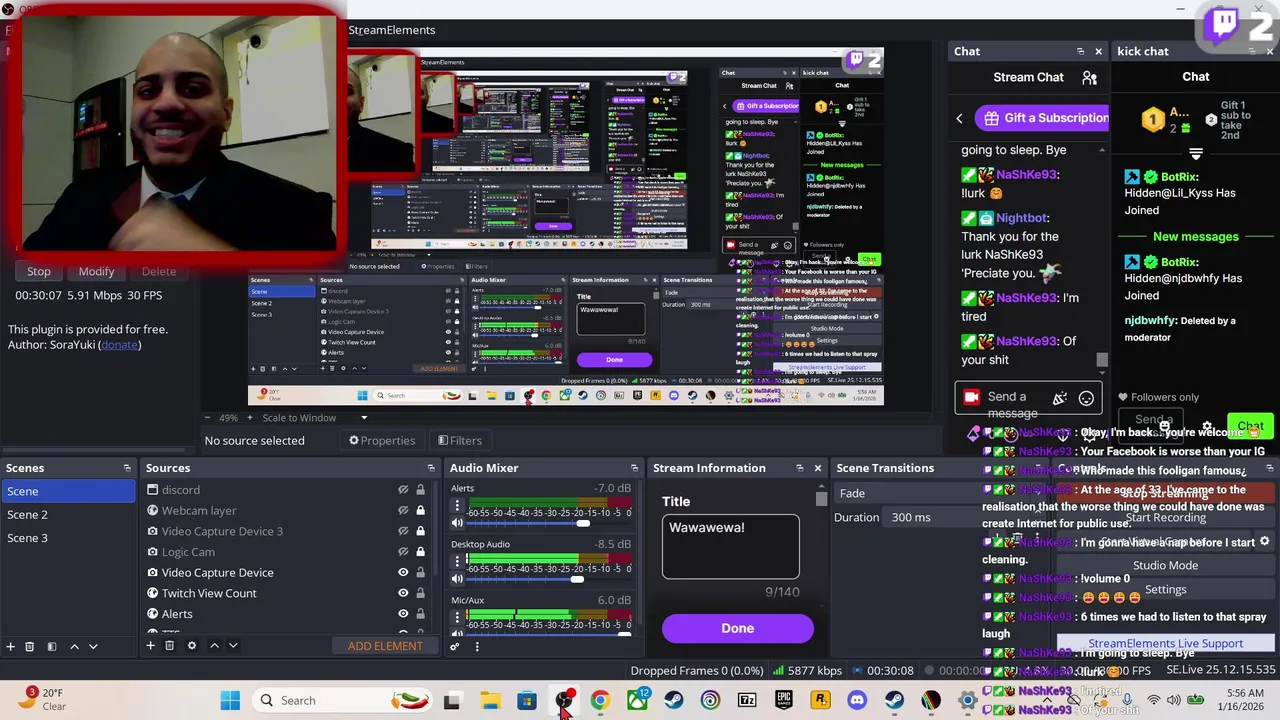1280x720 pixels.
Task: Undock the Sources panel
Action: pos(431,468)
